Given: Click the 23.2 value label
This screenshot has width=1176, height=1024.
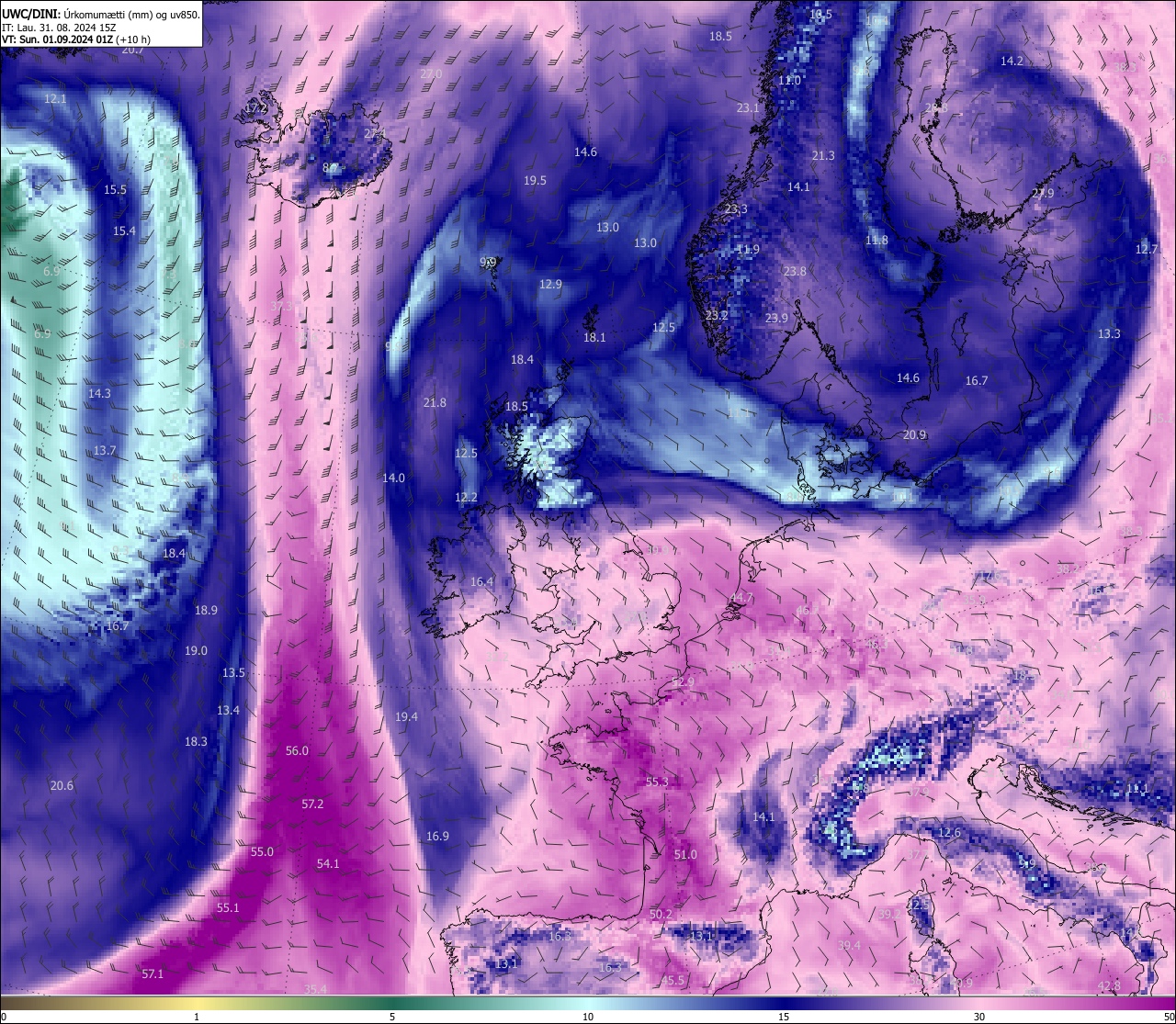Looking at the screenshot, I should coord(717,315).
